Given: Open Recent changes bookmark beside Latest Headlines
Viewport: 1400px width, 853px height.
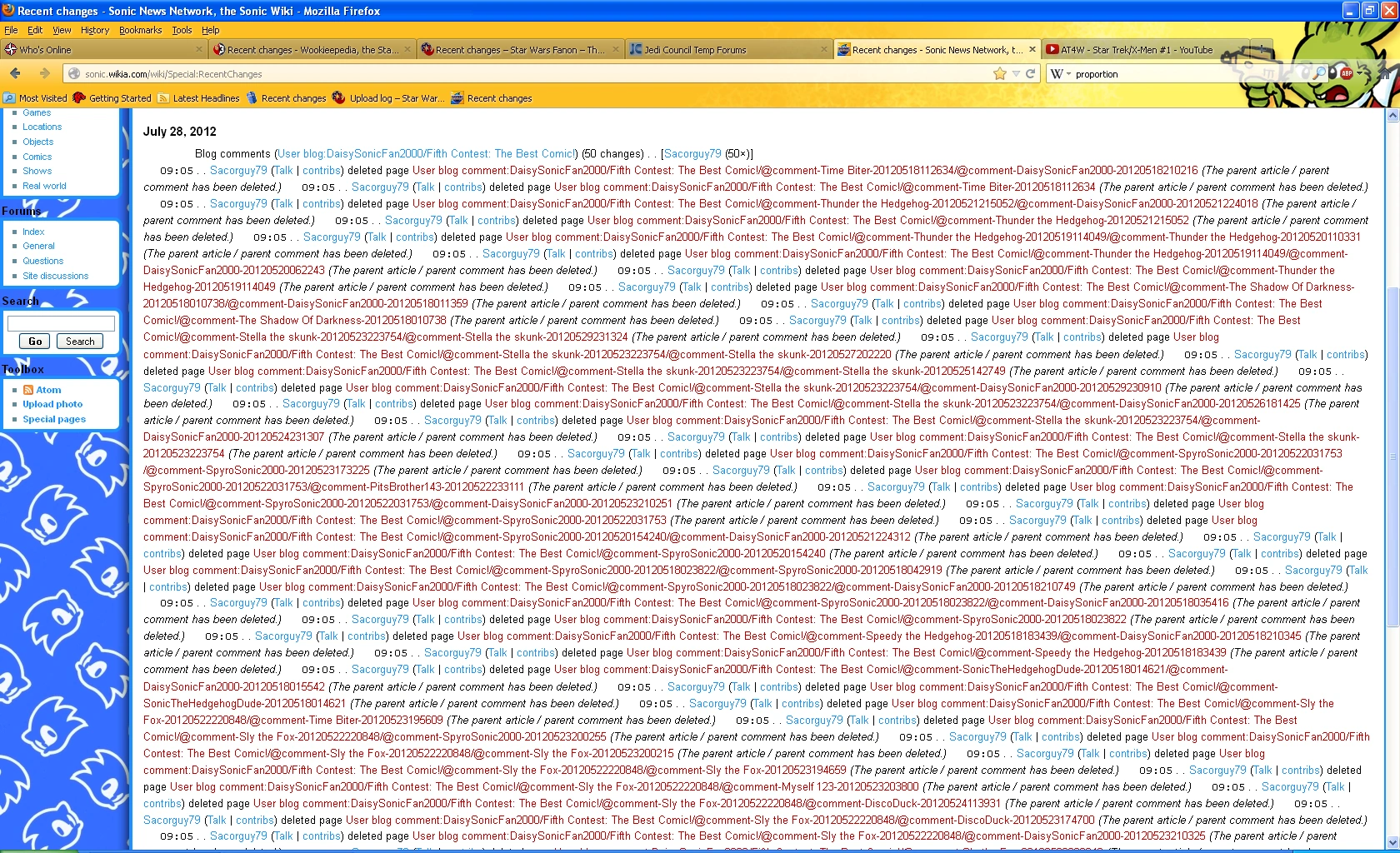Looking at the screenshot, I should 286,98.
